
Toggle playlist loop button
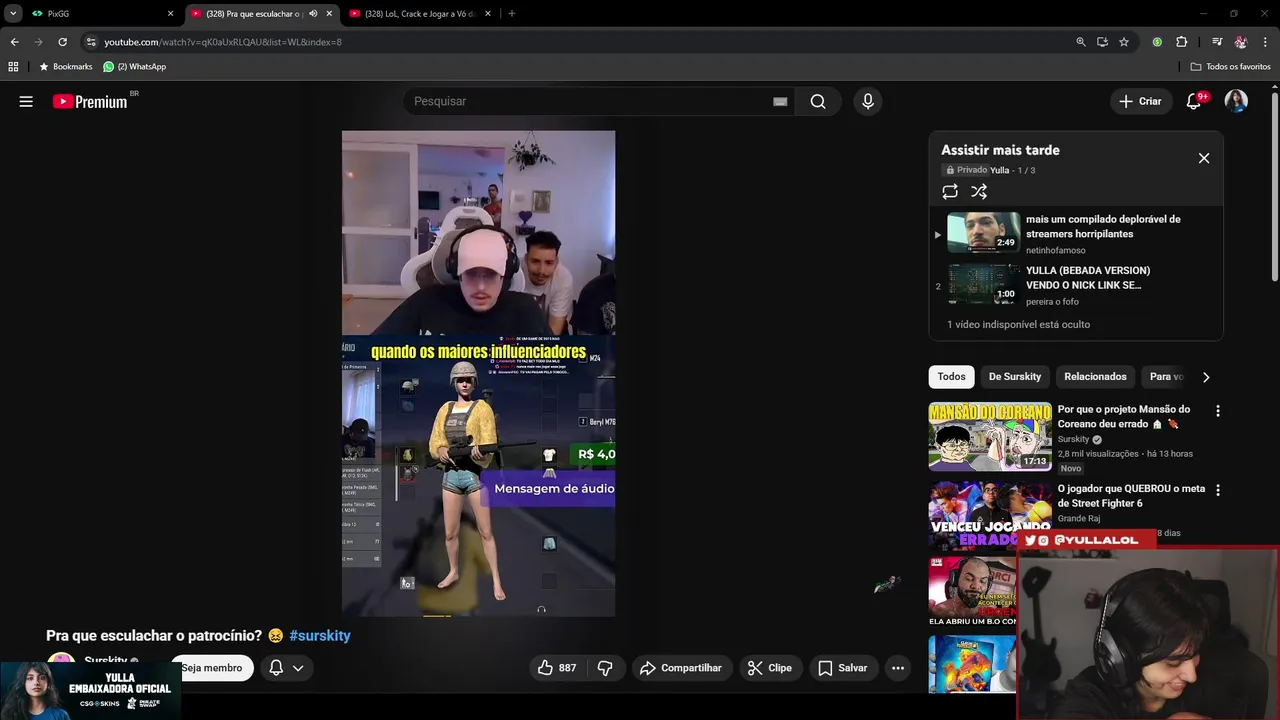click(950, 191)
